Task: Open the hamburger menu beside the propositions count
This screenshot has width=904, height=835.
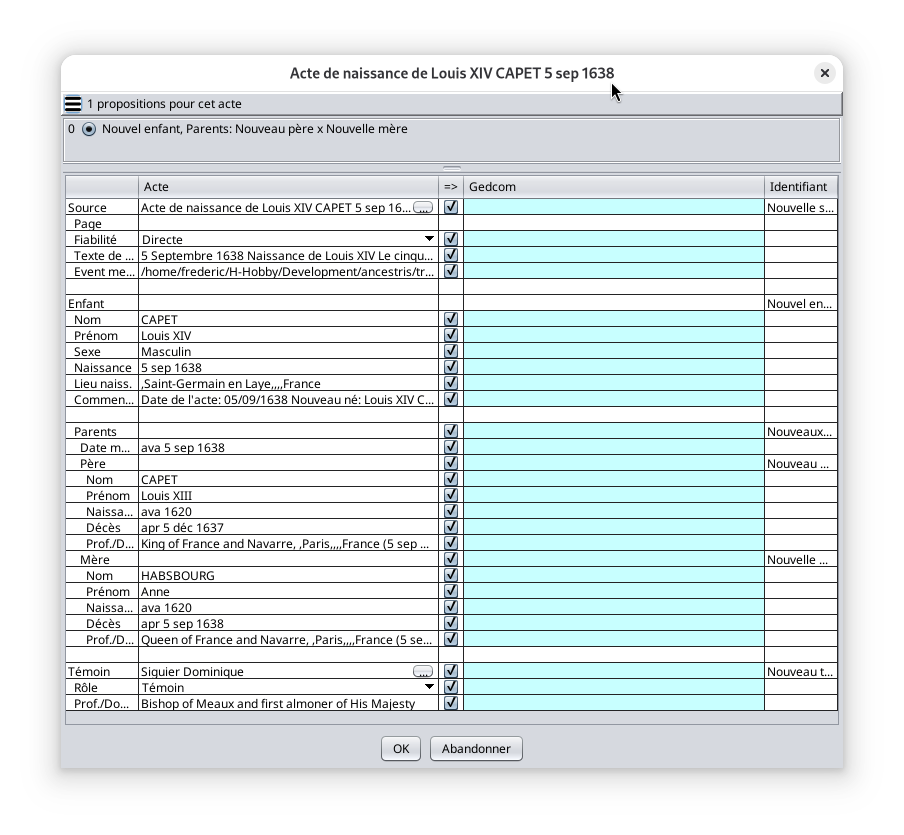Action: pyautogui.click(x=73, y=104)
